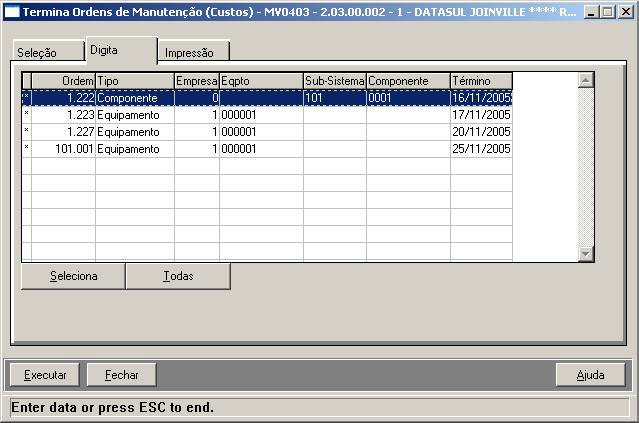Click the Componente value 0001
The height and width of the screenshot is (423, 639).
[x=408, y=98]
